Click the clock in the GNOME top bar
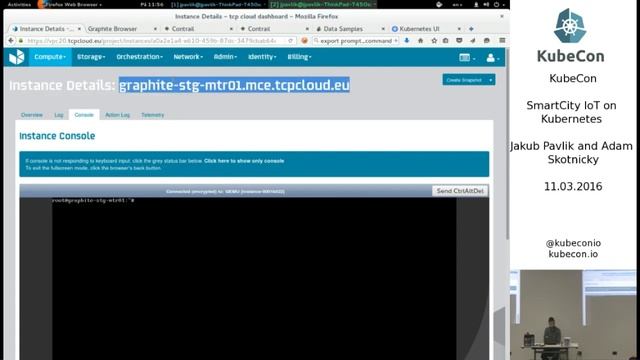The height and width of the screenshot is (360, 640). [x=151, y=4]
